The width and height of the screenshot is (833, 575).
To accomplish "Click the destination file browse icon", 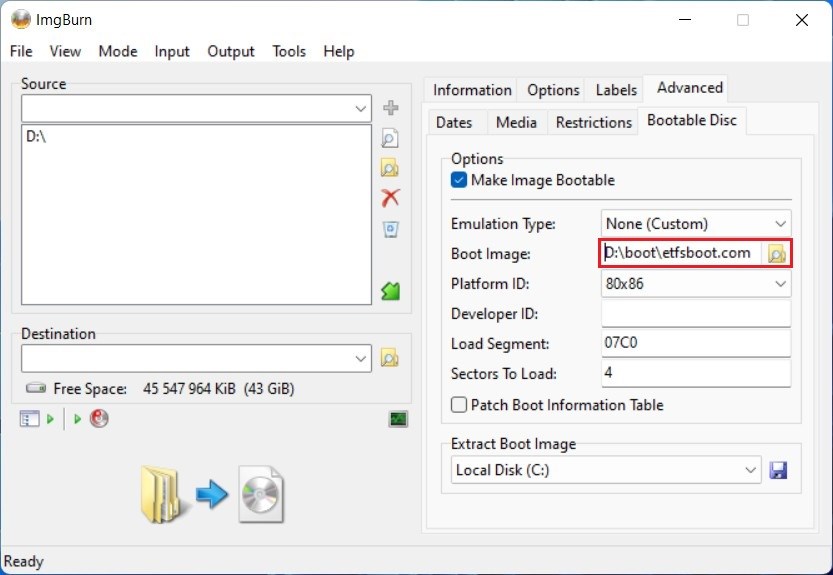I will point(391,358).
